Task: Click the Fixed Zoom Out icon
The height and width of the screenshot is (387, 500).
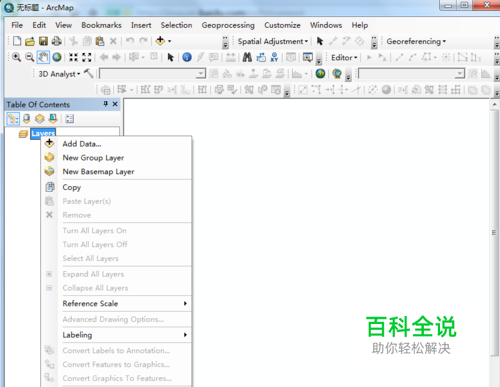Action: pyautogui.click(x=87, y=57)
